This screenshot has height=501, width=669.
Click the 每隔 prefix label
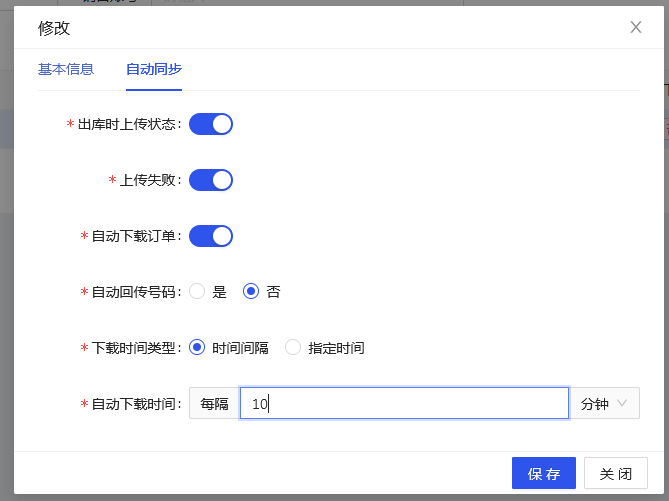point(215,403)
